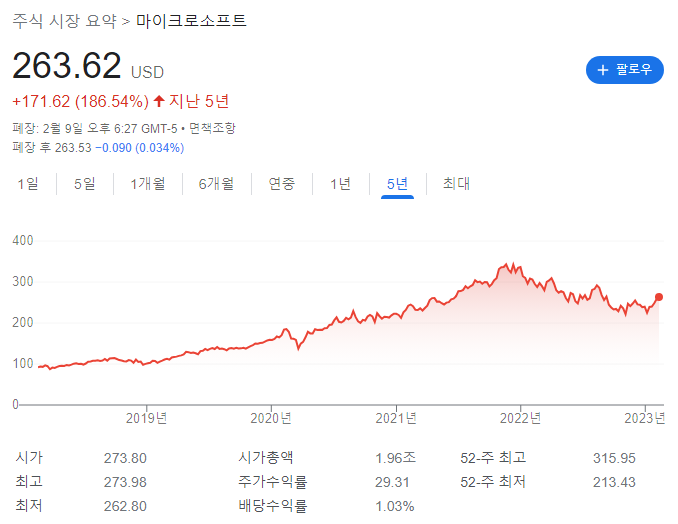Click the 시가총액 value 1.96조

[x=395, y=458]
